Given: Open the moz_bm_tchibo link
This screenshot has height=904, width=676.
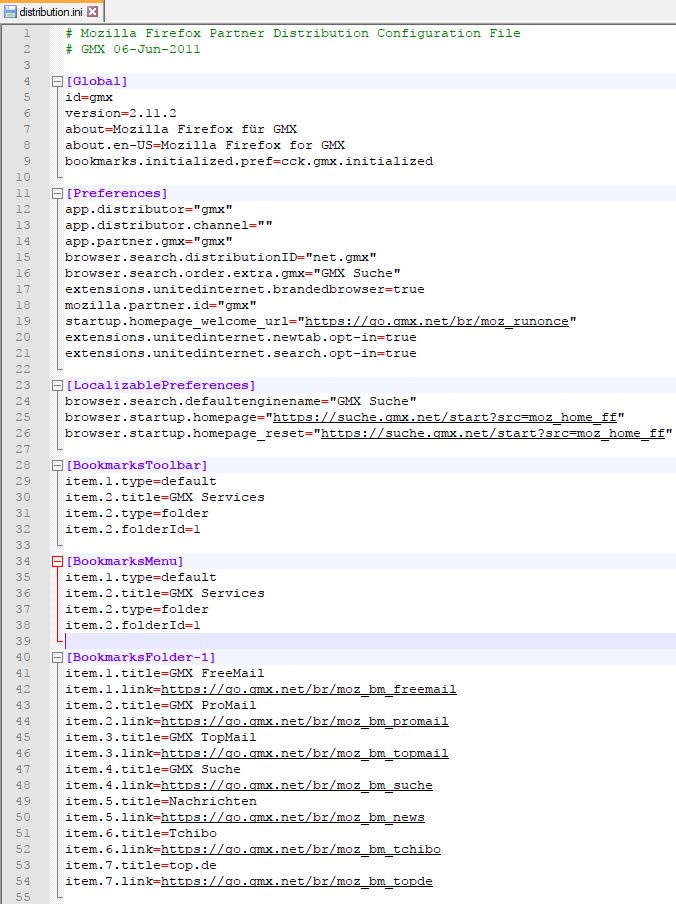Looking at the screenshot, I should 300,849.
